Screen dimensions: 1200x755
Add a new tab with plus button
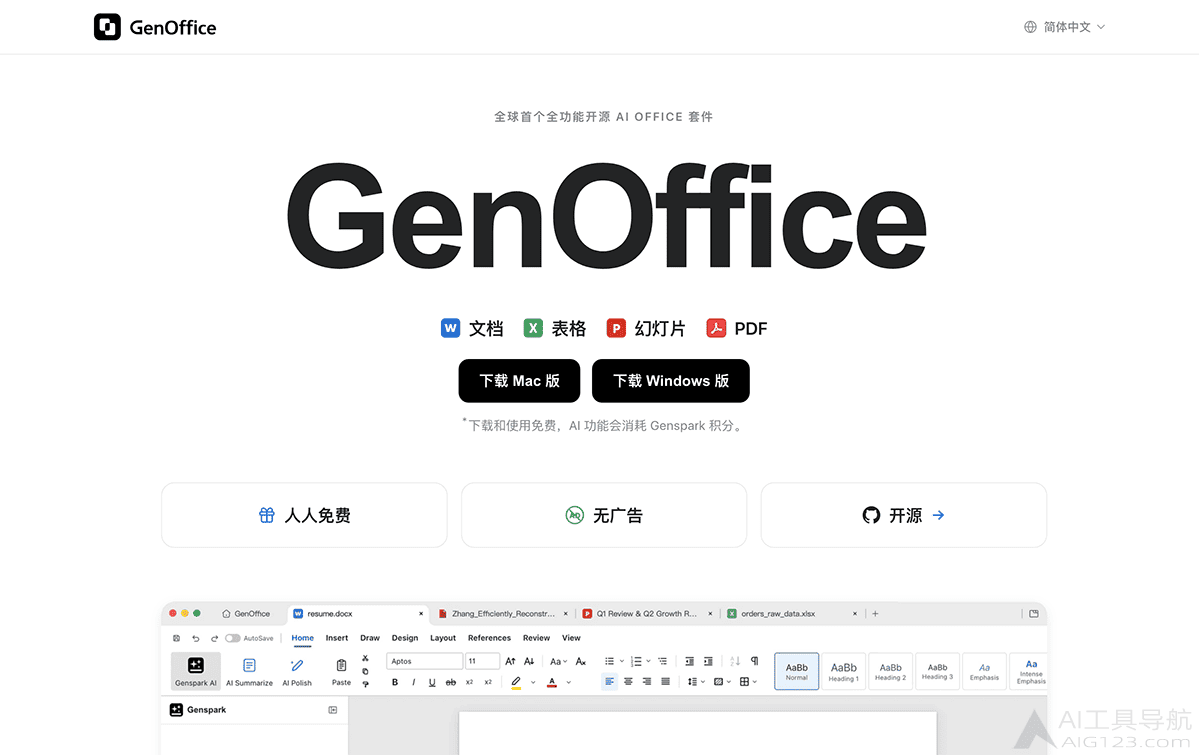coord(875,614)
